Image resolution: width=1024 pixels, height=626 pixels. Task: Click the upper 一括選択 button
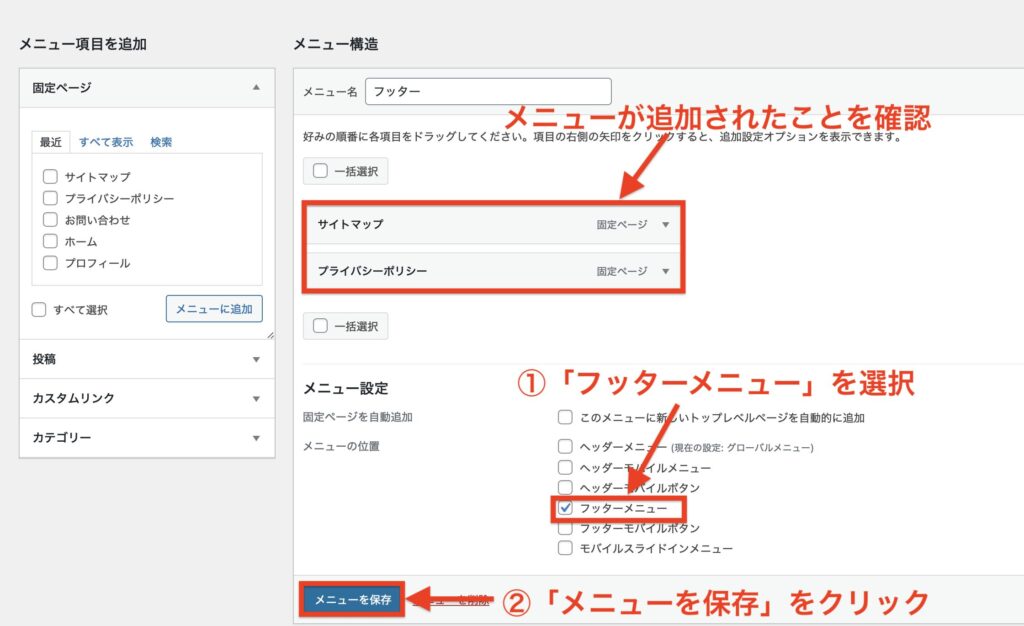click(x=346, y=171)
